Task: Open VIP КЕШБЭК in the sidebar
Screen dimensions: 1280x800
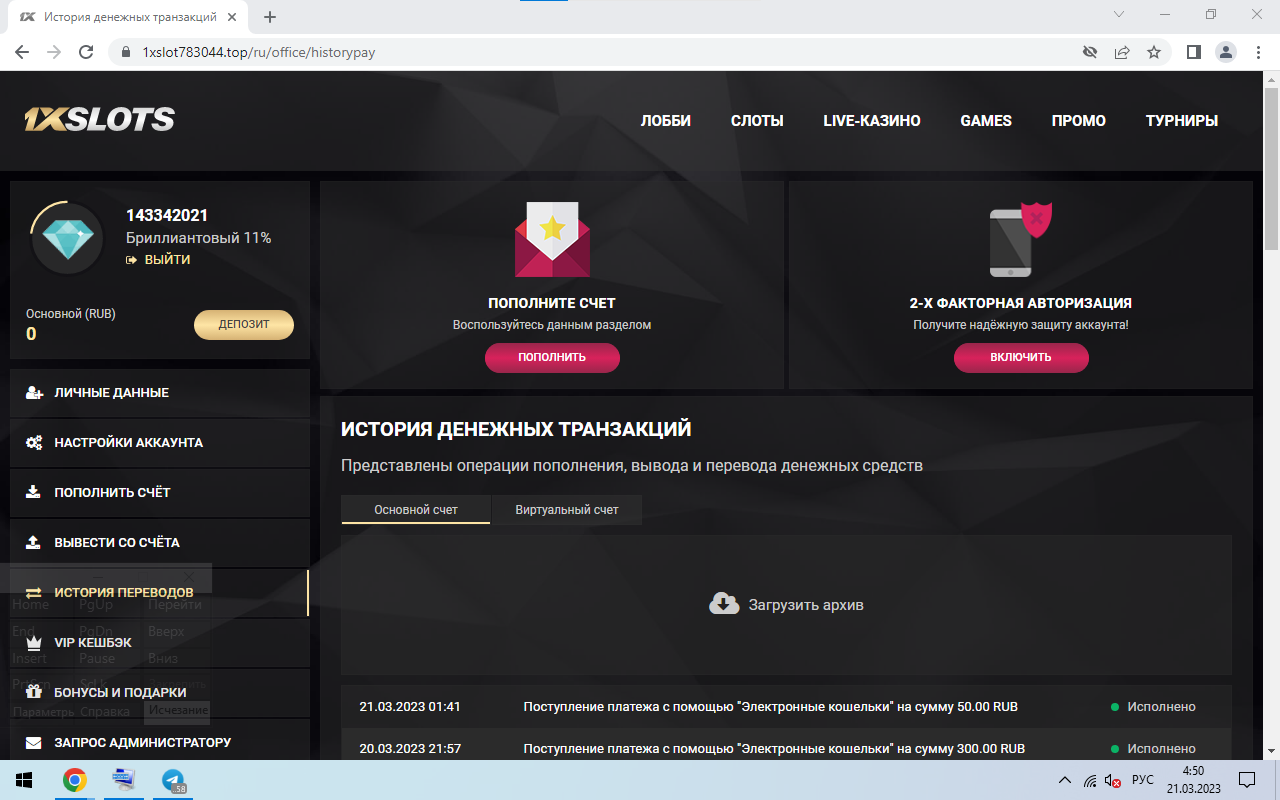Action: point(160,643)
